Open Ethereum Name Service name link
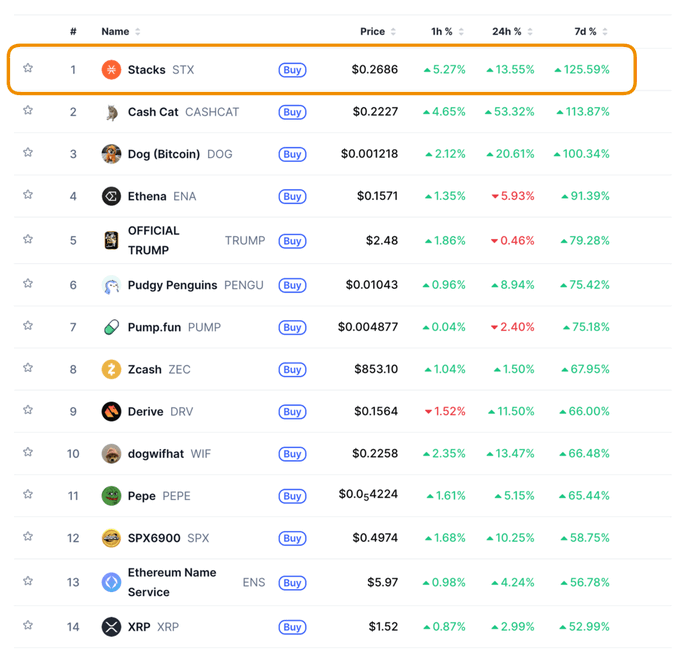 [172, 582]
